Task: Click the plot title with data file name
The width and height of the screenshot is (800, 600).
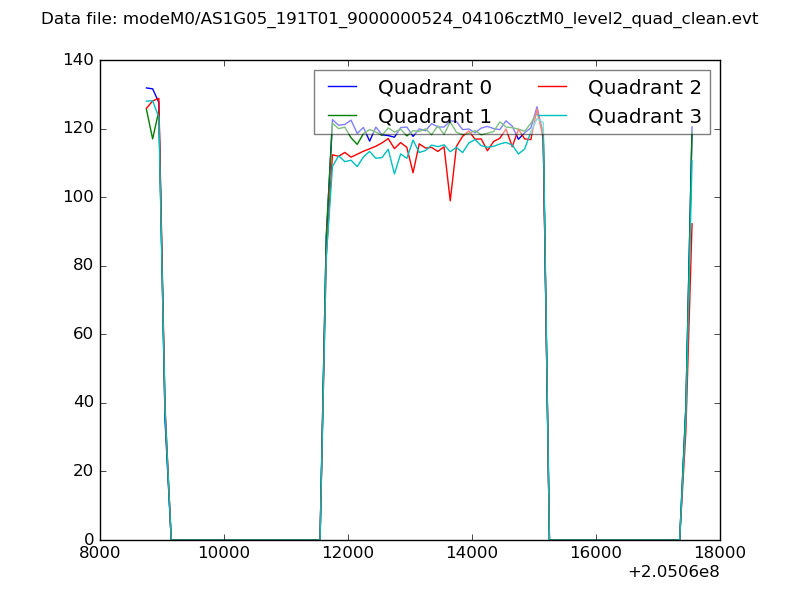Action: (399, 19)
